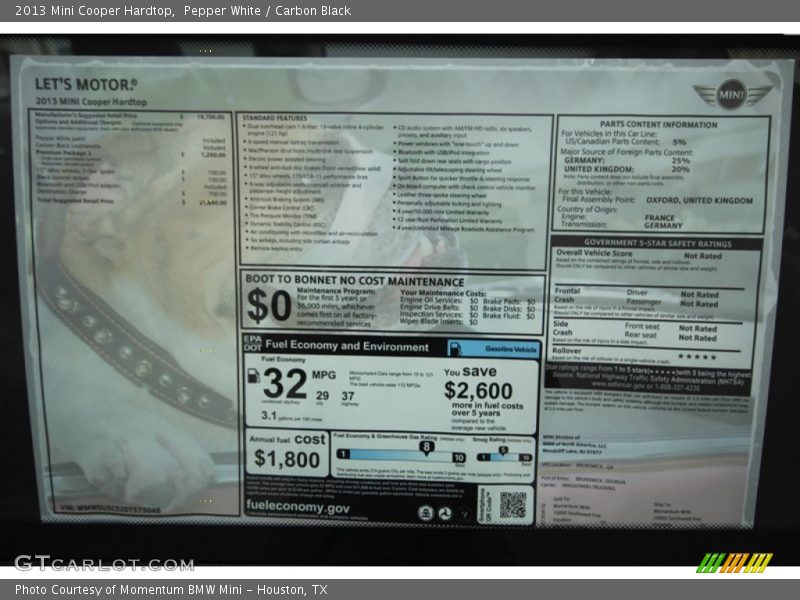This screenshot has height=600, width=800.
Task: Click the "2013 MINI Cooper Hardtop" sticker subtitle
Action: point(91,102)
